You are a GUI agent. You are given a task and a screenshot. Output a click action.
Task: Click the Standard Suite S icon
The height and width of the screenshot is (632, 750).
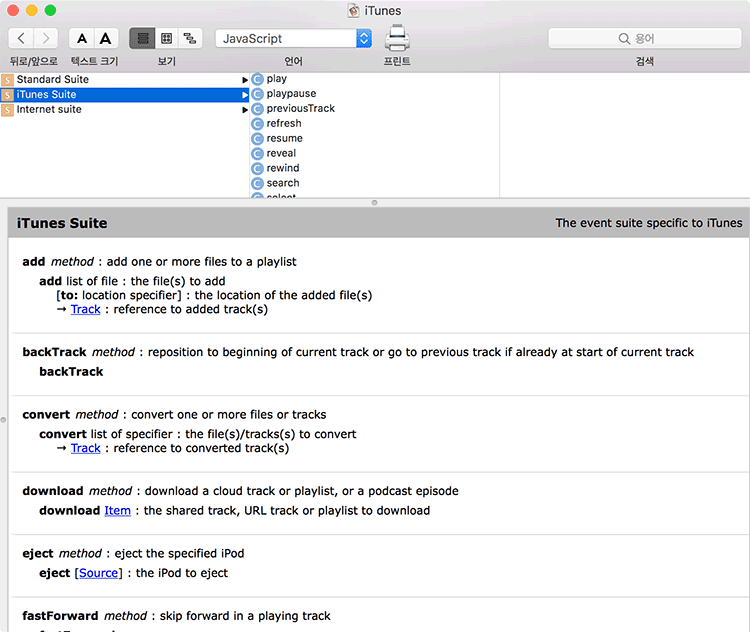(x=7, y=79)
